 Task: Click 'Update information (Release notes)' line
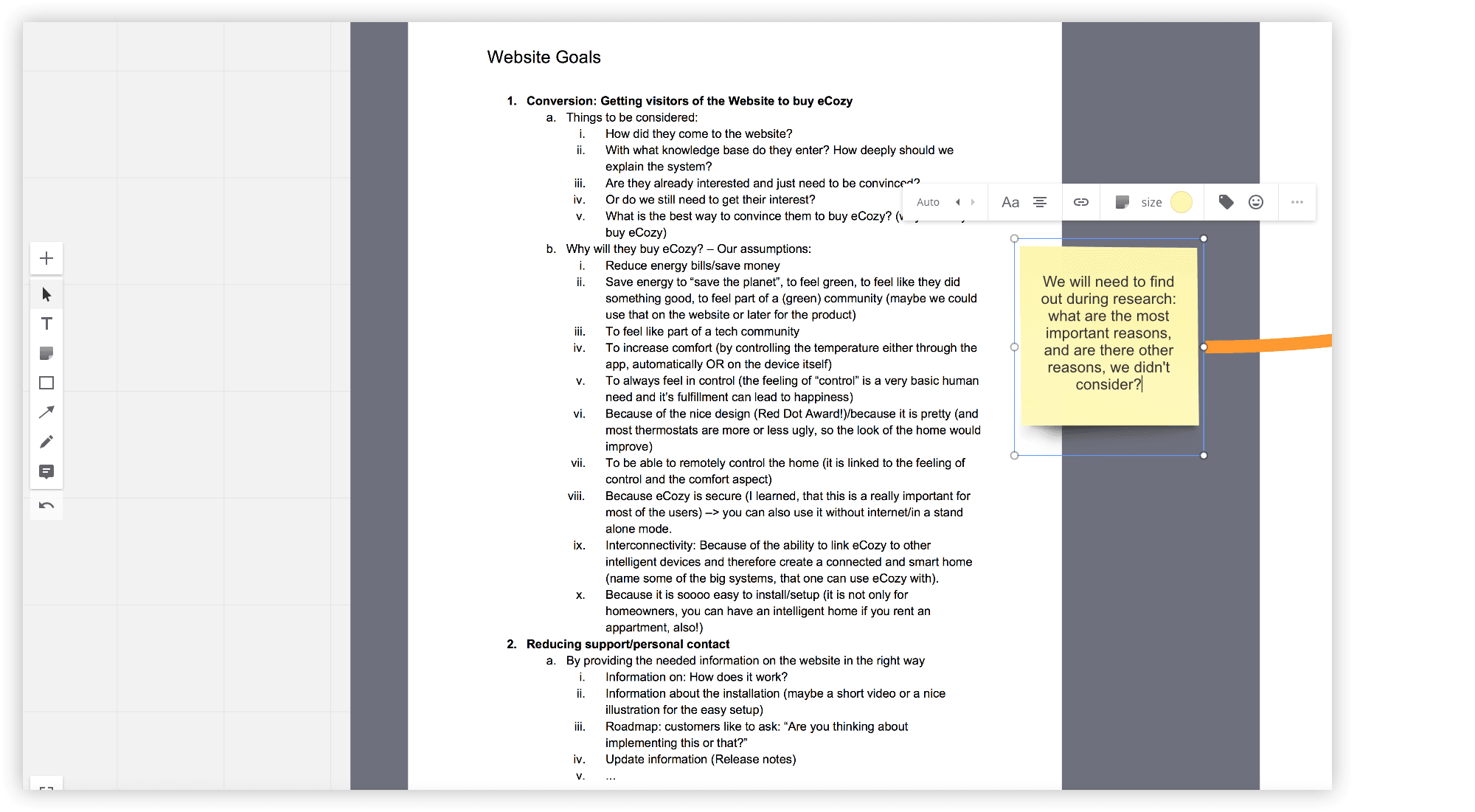(x=701, y=759)
